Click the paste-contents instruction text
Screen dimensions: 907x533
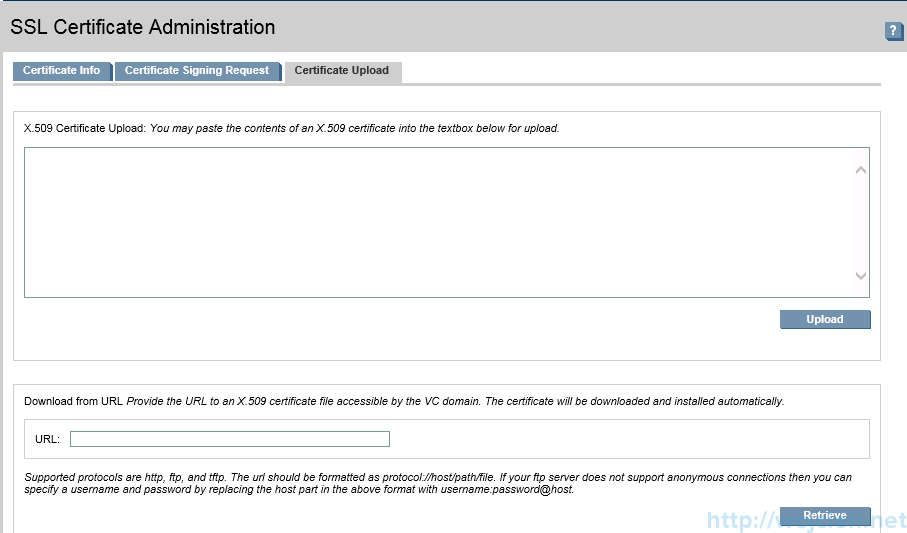coord(355,128)
